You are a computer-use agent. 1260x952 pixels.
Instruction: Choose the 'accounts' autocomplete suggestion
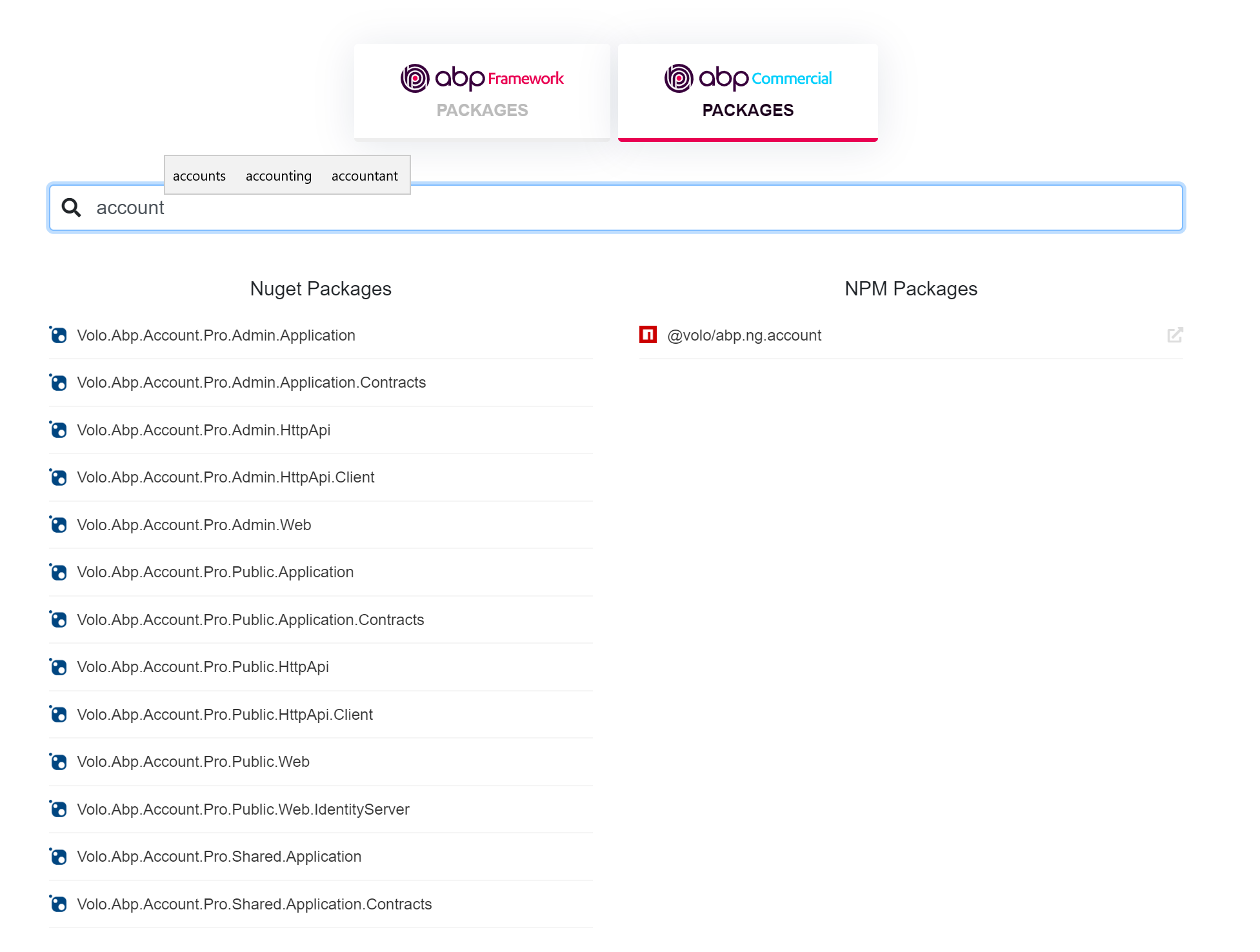[x=199, y=176]
